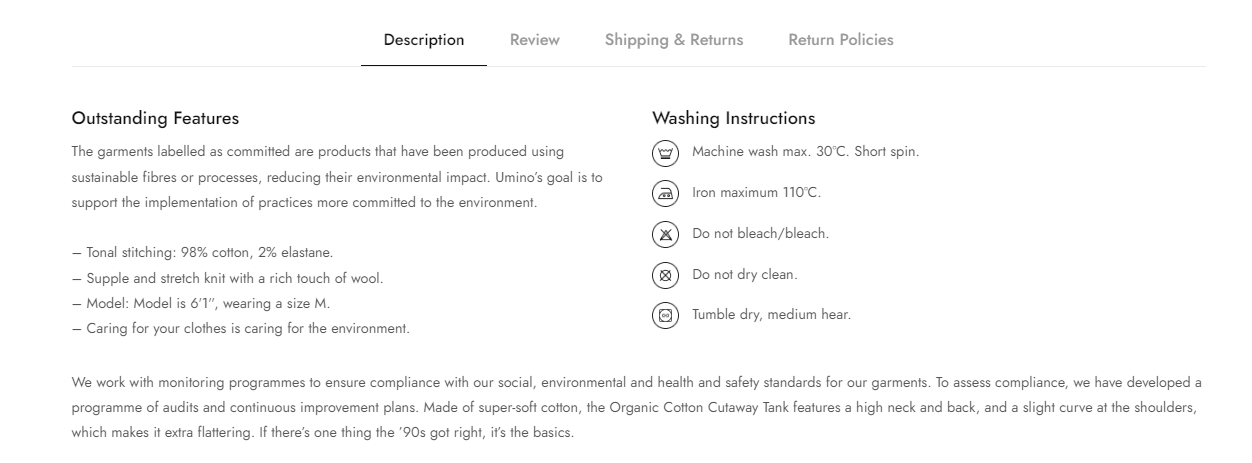This screenshot has width=1252, height=463.
Task: Click the 'Do not dry clean' text
Action: pos(745,274)
